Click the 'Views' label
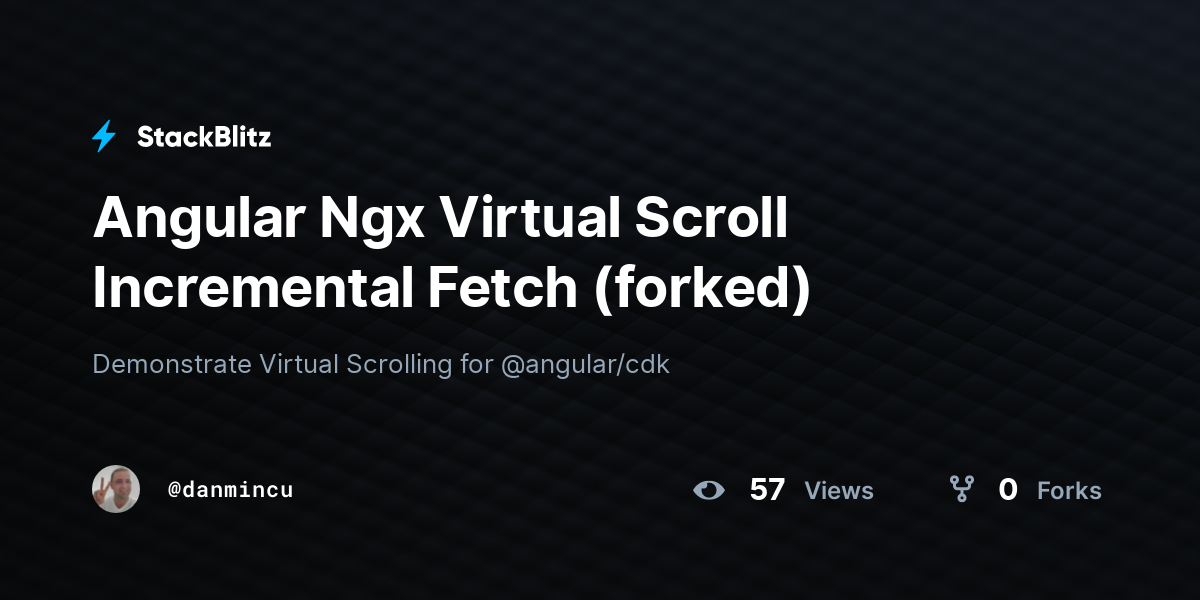 point(839,491)
